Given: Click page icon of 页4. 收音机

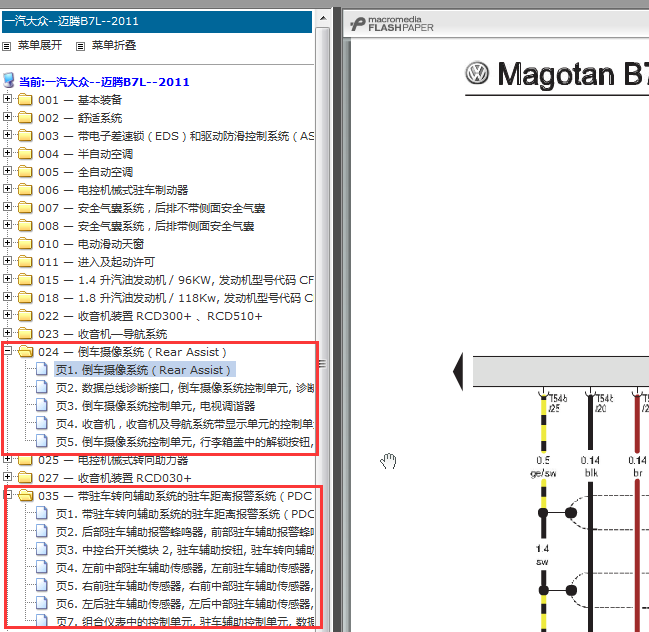Looking at the screenshot, I should (x=41, y=423).
